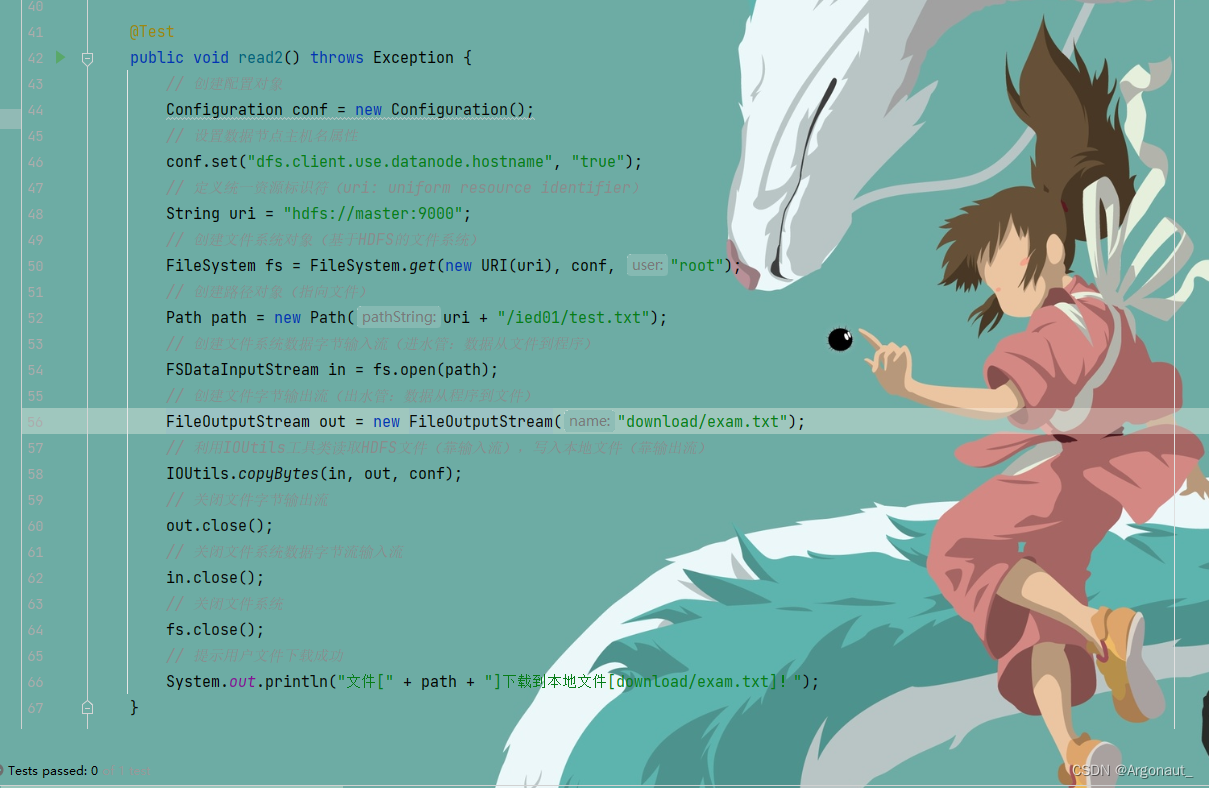Set breakpoint at line number 56

pos(35,422)
